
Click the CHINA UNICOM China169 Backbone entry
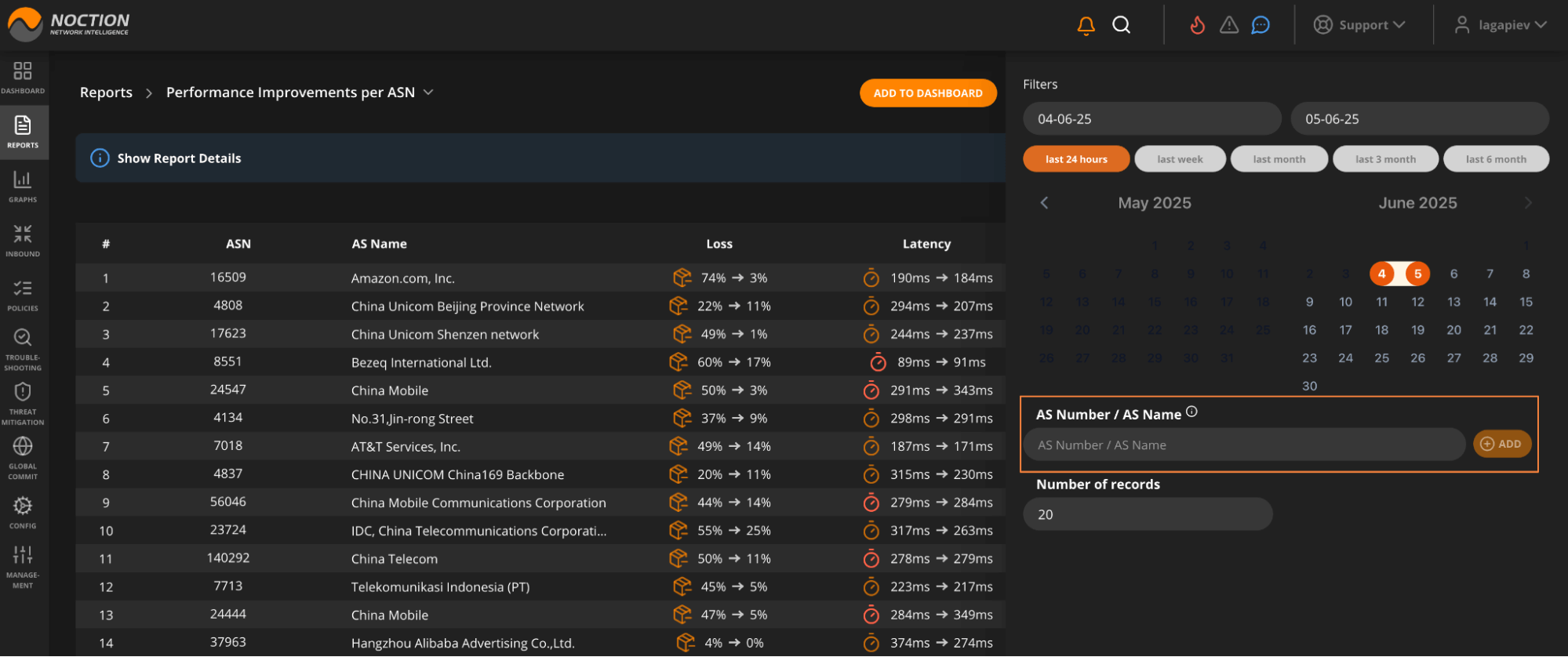coord(458,474)
